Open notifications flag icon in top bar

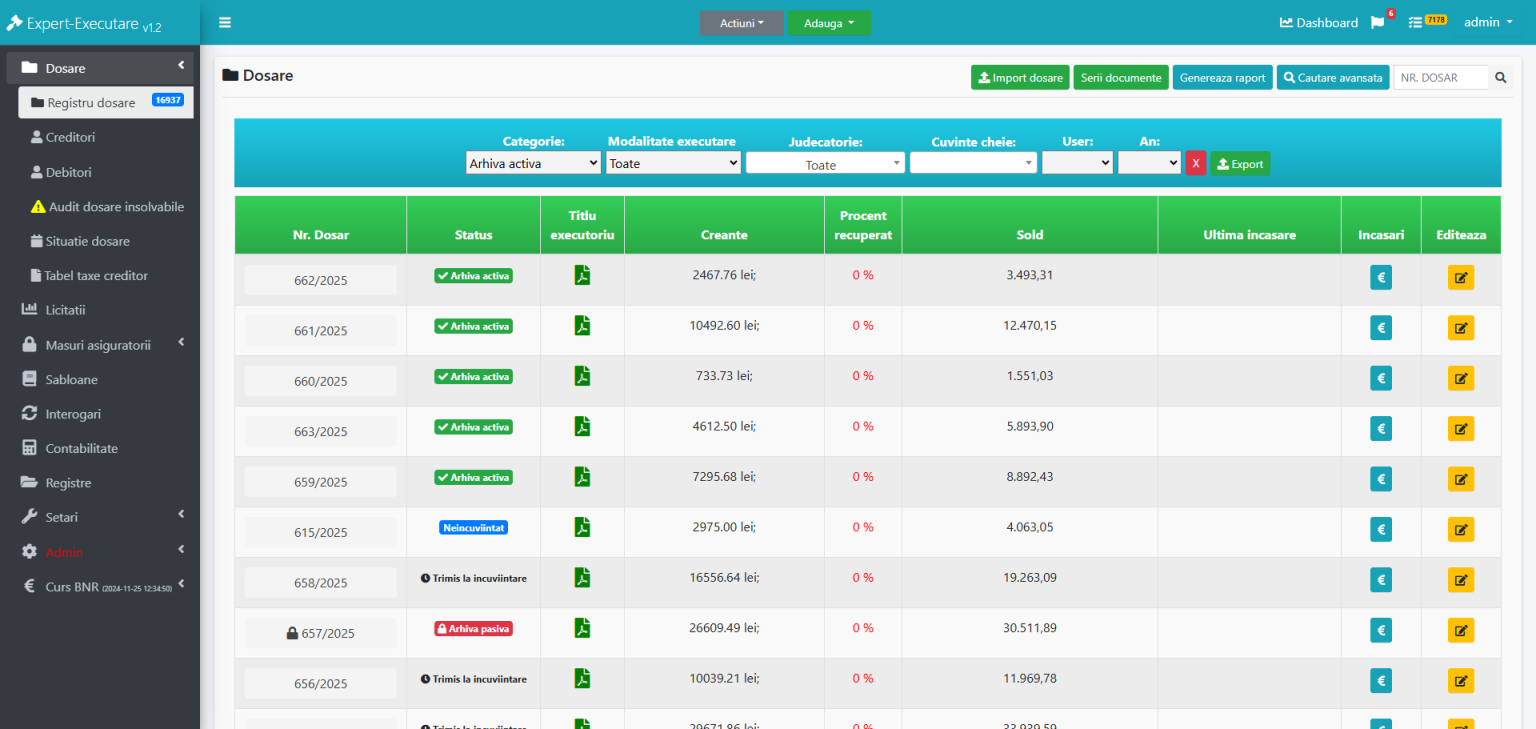[1378, 23]
